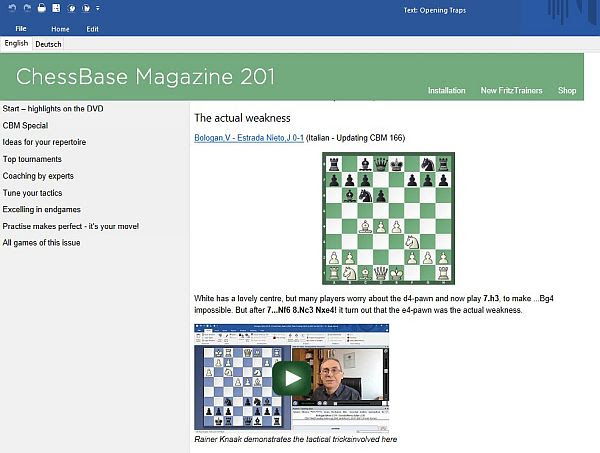The width and height of the screenshot is (600, 453).
Task: Click the fifth quick access toolbar icon
Action: click(x=73, y=8)
